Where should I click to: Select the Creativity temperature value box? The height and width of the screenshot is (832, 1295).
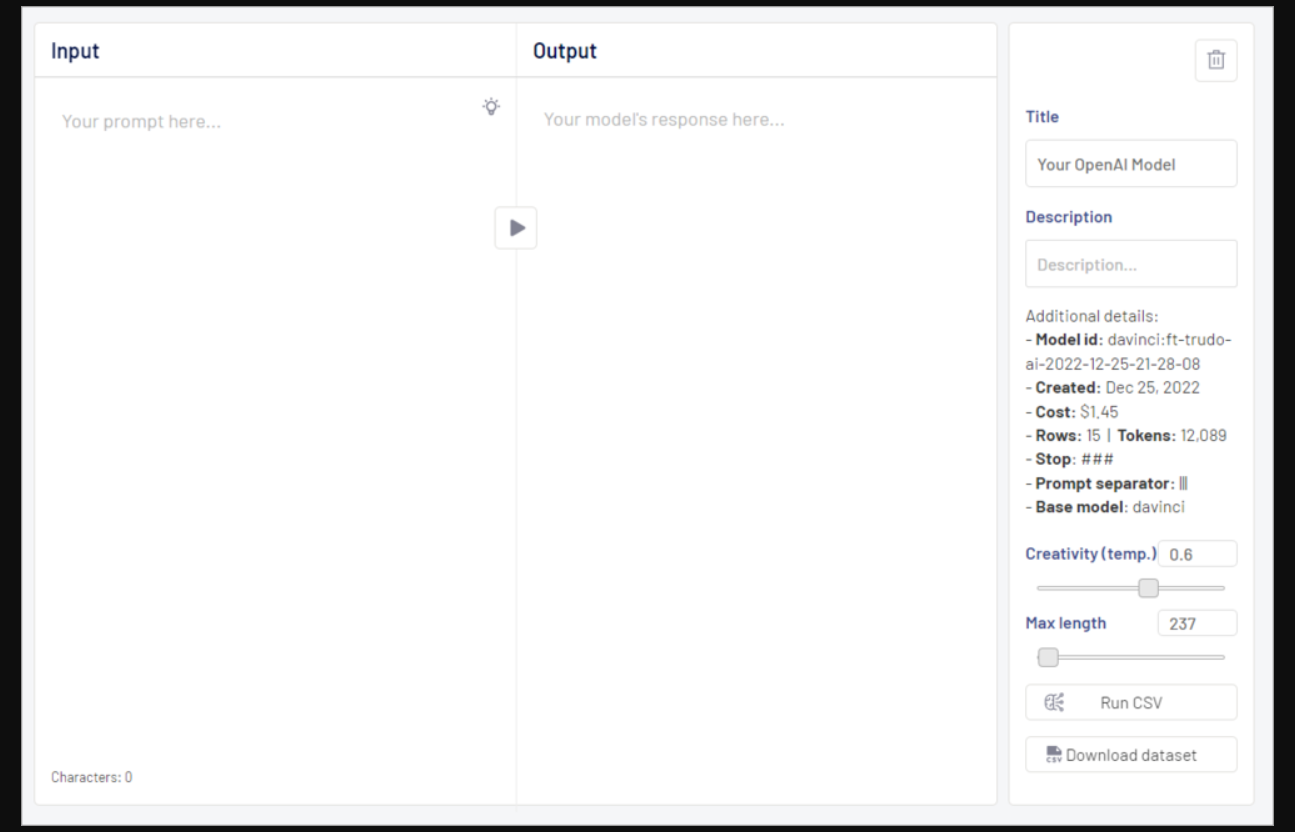pos(1196,554)
